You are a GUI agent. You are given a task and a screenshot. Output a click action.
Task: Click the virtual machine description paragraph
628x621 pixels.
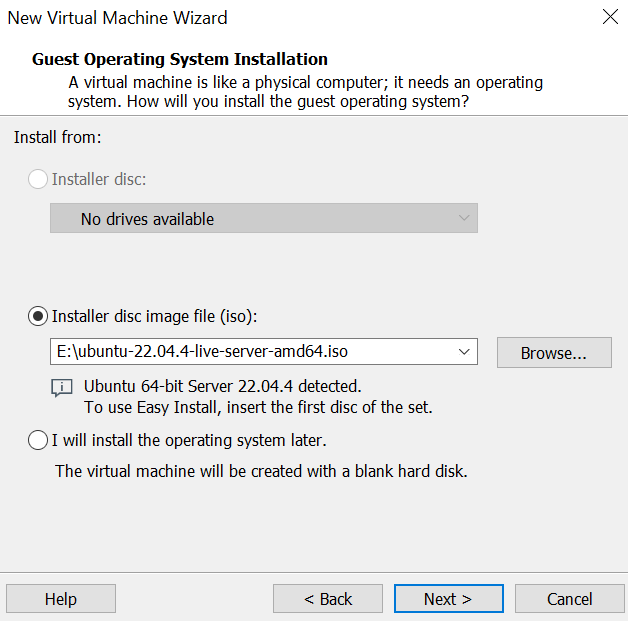click(305, 92)
